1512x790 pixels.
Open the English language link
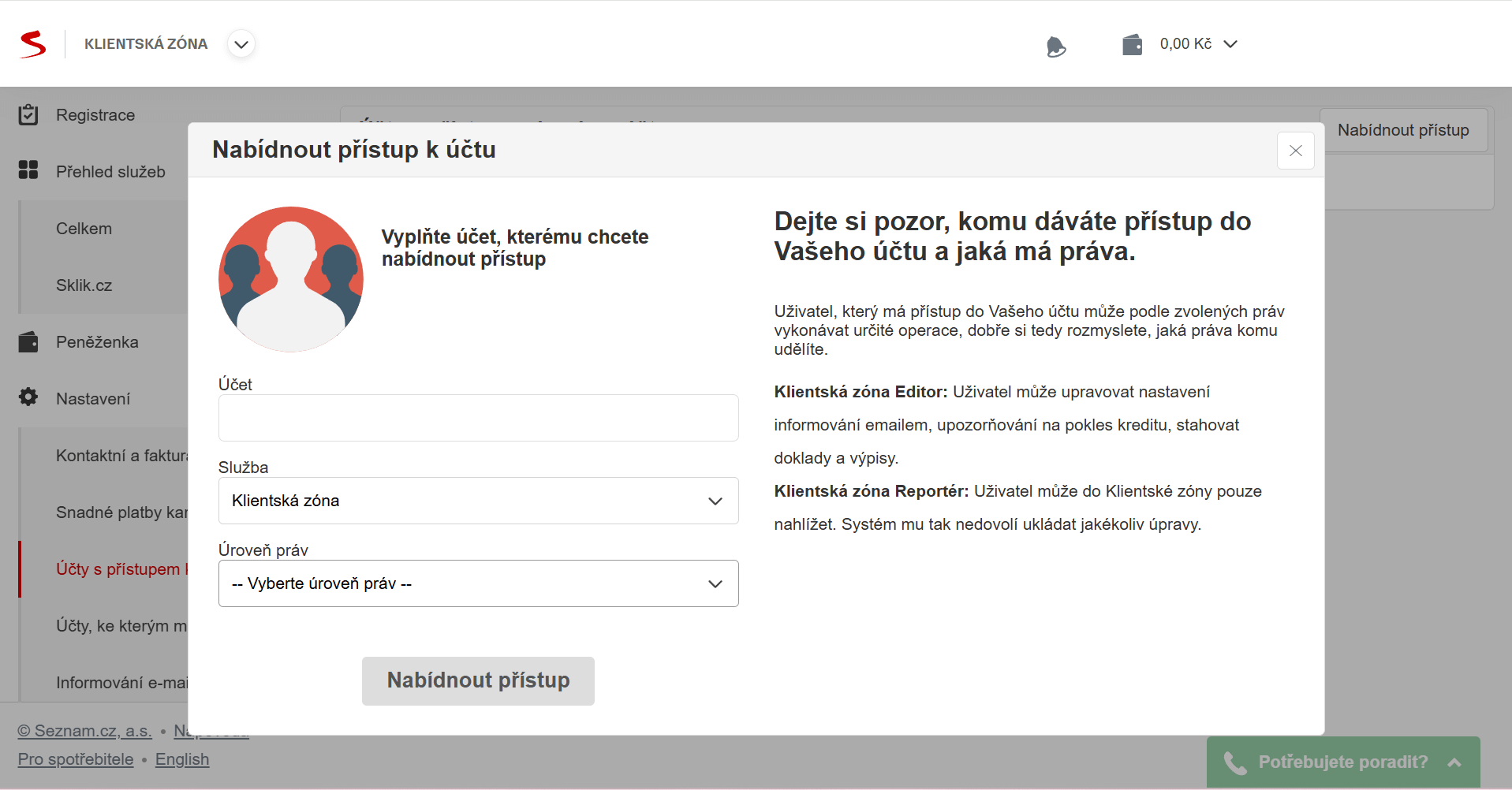point(182,759)
